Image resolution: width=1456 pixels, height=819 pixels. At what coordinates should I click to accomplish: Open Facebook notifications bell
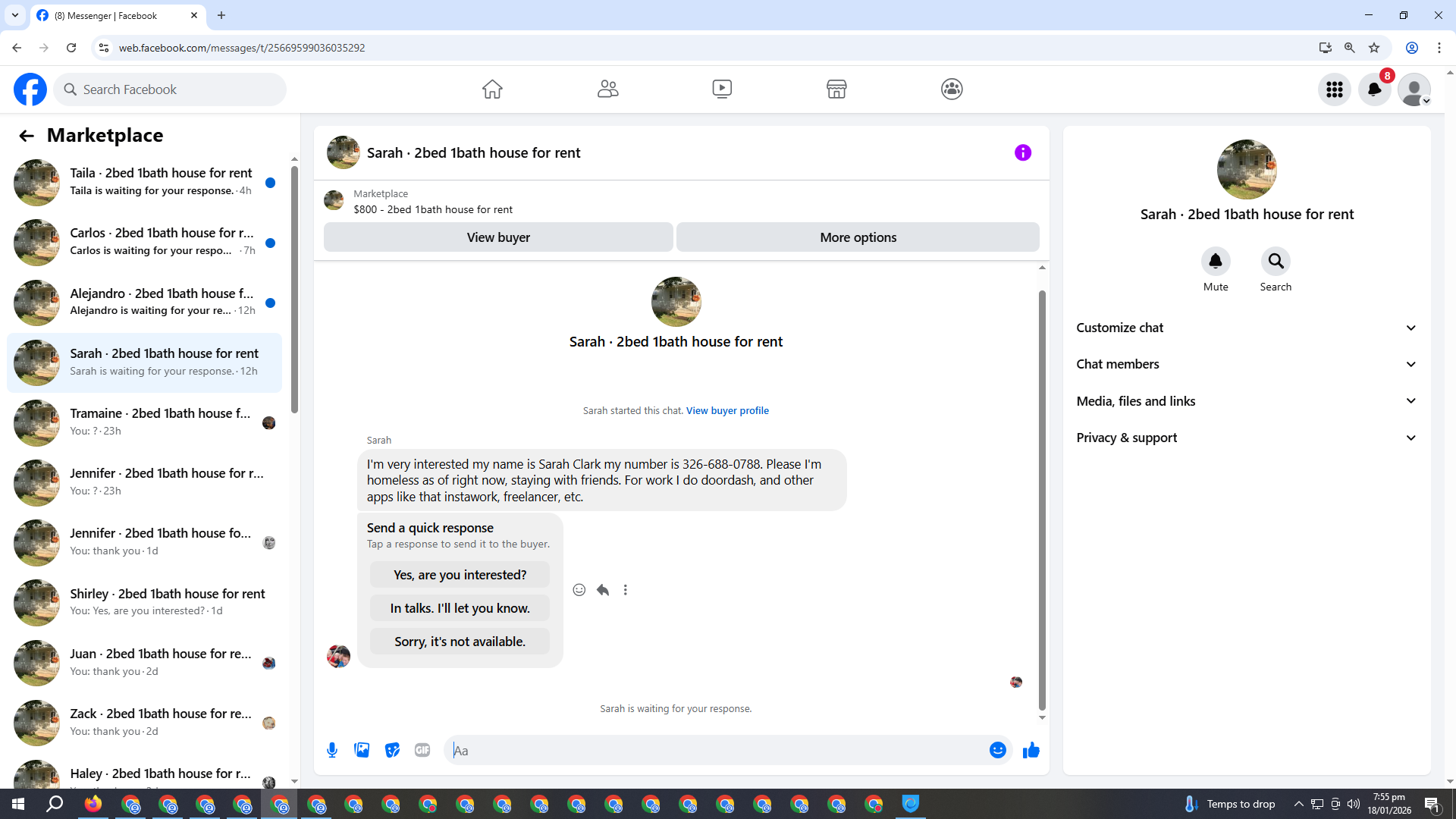[x=1374, y=89]
